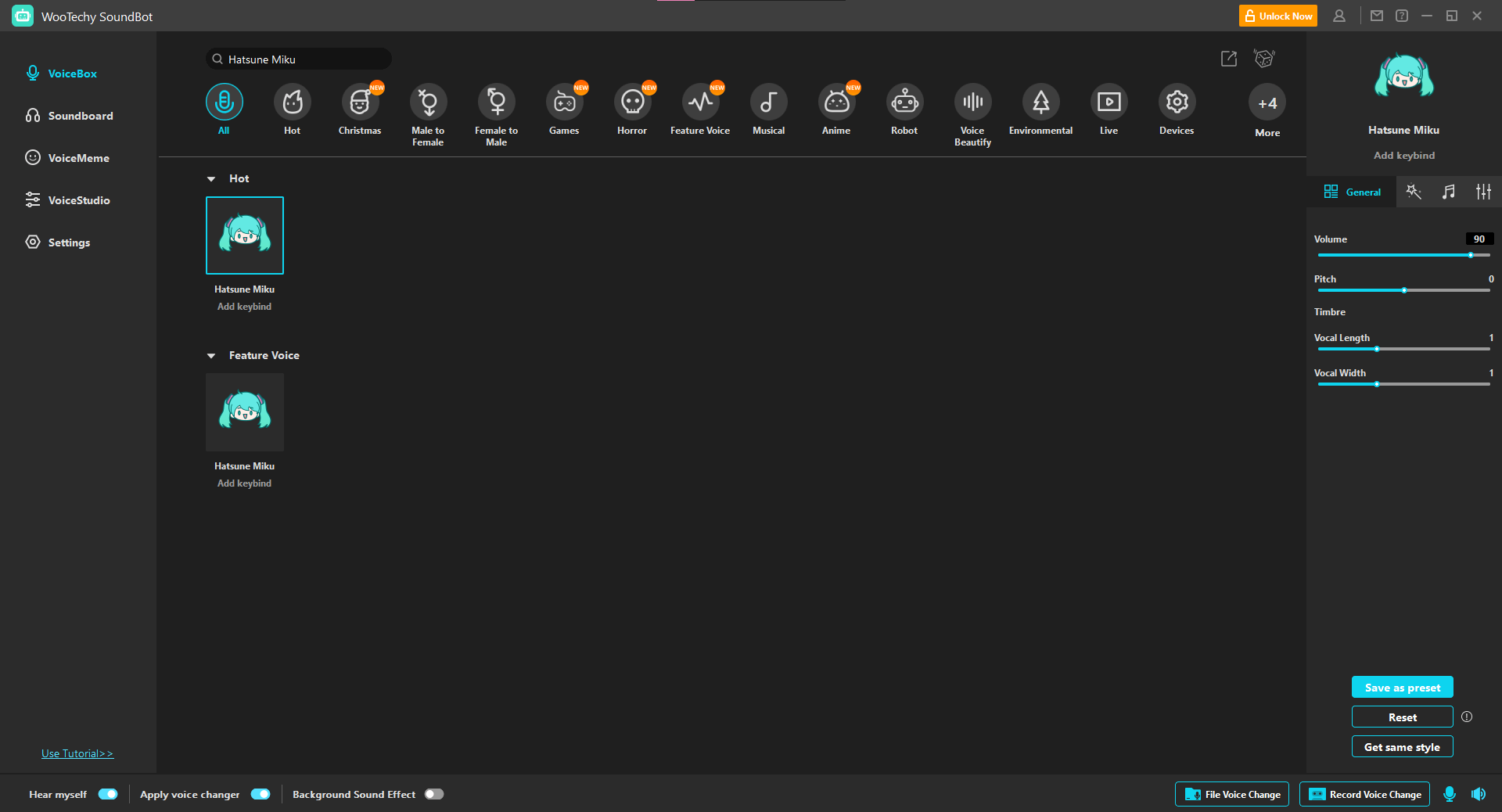Collapse the Feature Voice section
This screenshot has width=1502, height=812.
(211, 356)
